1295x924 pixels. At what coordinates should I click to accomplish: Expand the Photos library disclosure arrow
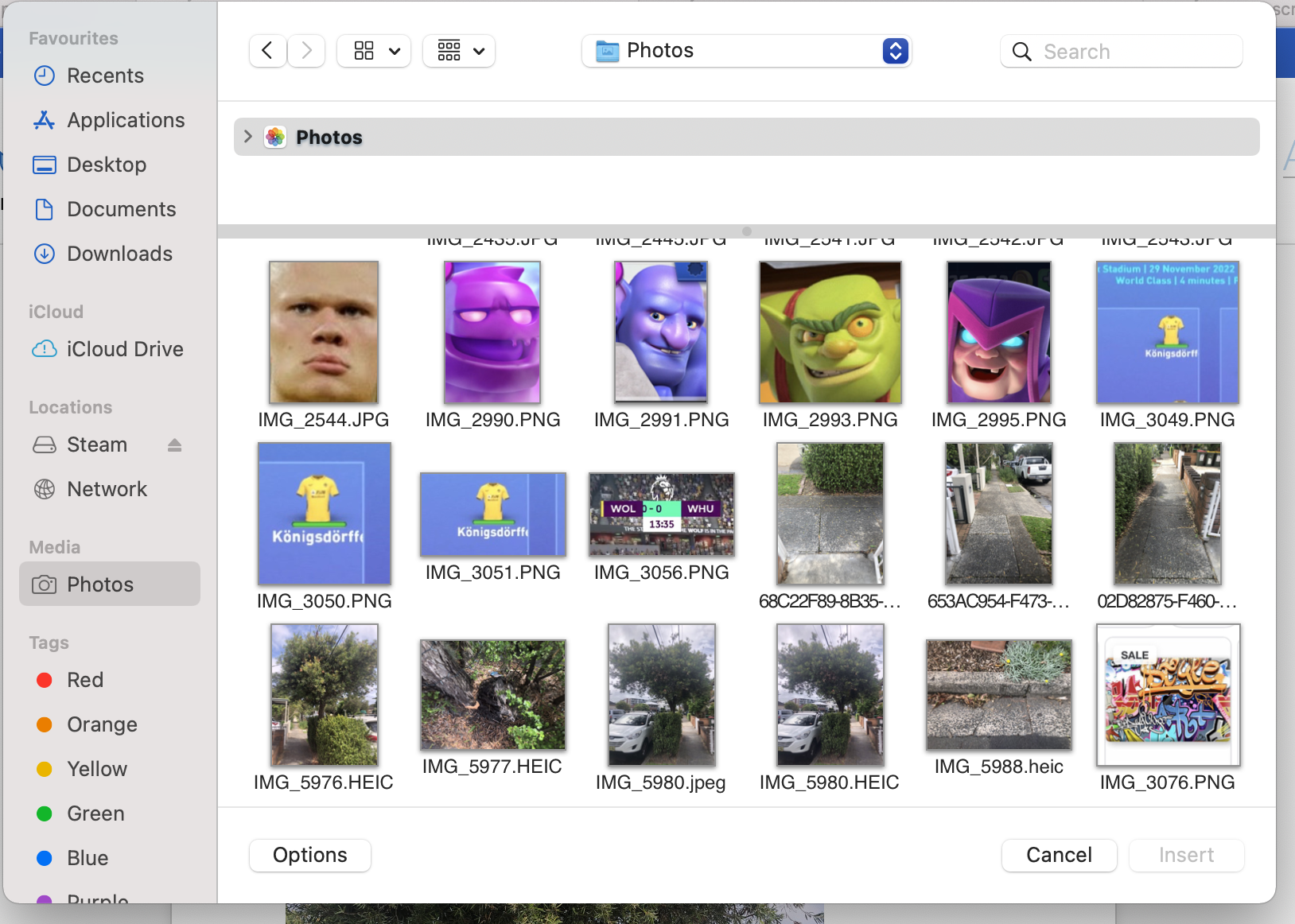[x=248, y=137]
